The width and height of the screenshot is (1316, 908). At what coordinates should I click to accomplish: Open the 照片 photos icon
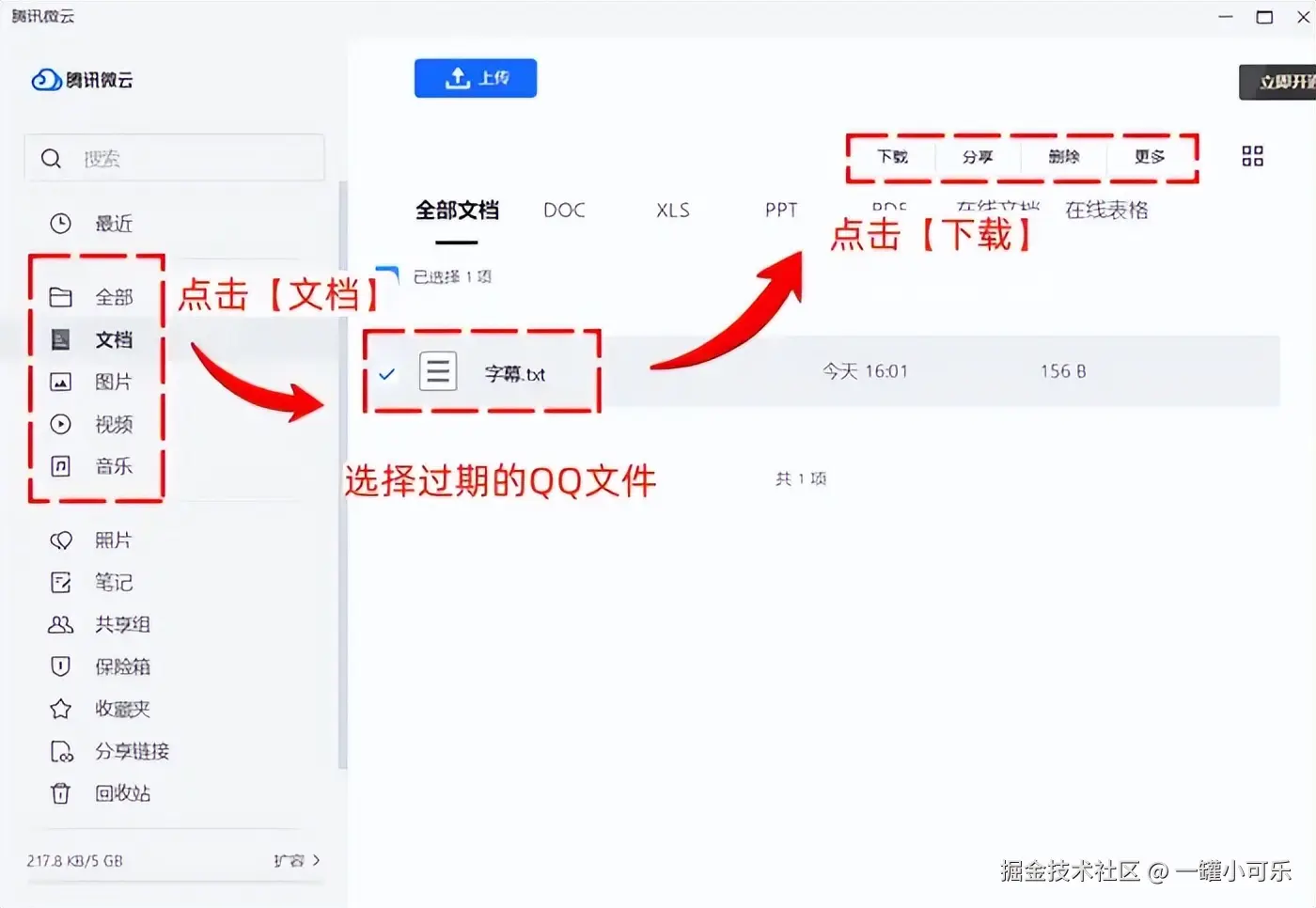point(60,540)
